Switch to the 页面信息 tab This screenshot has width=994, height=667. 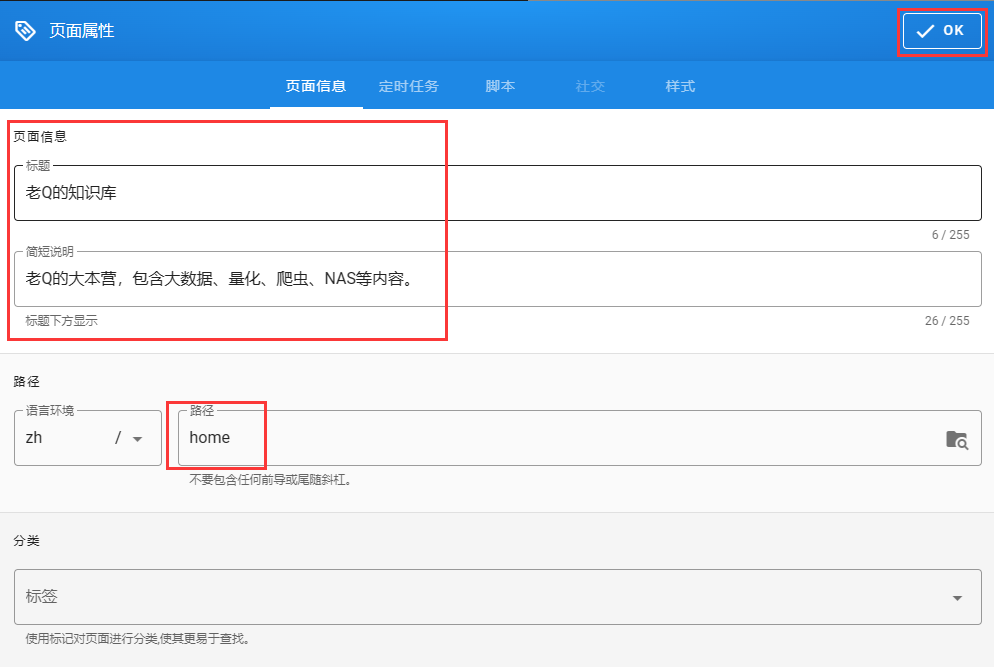click(x=316, y=86)
